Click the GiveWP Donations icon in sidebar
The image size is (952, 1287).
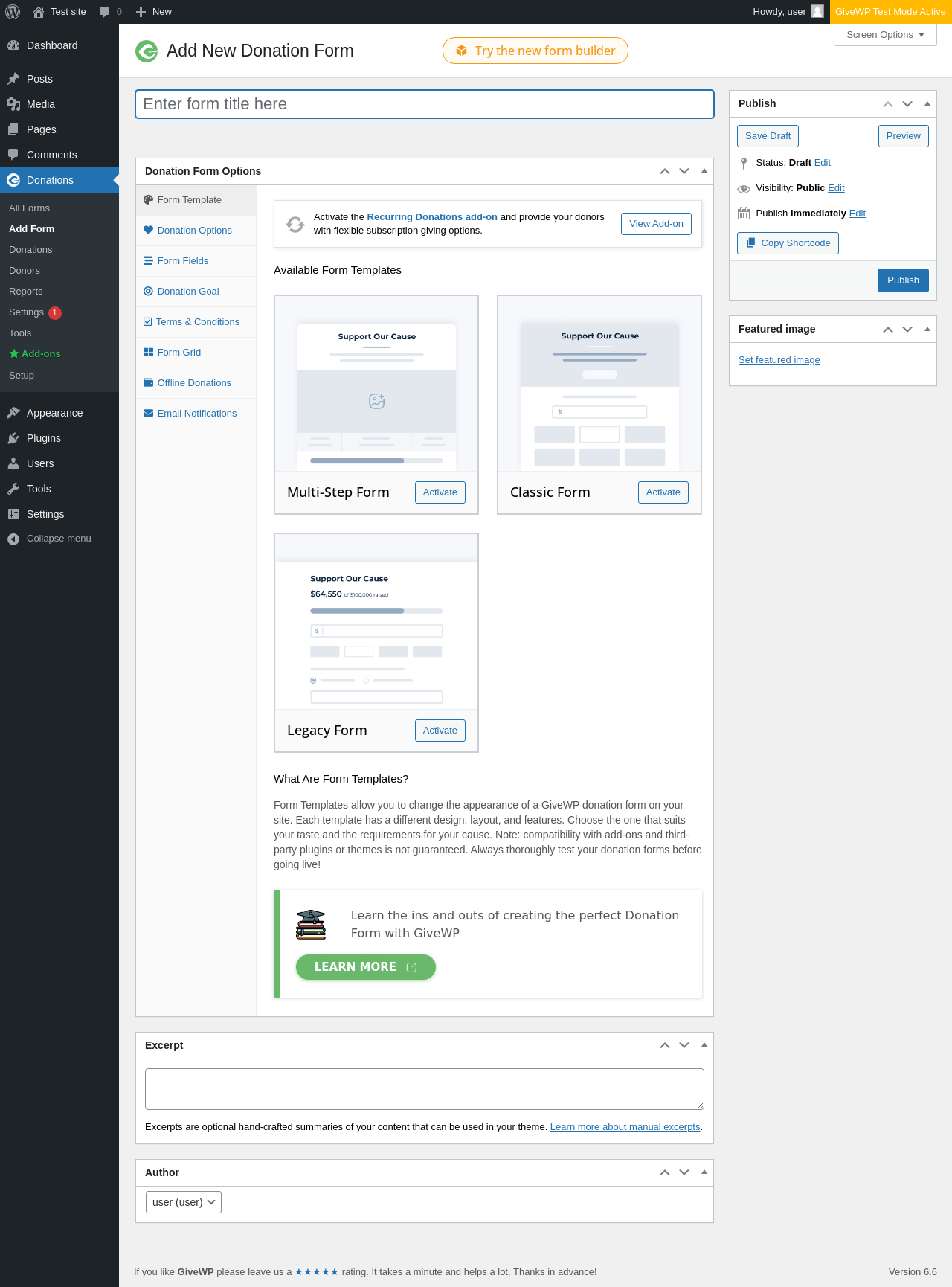13,180
